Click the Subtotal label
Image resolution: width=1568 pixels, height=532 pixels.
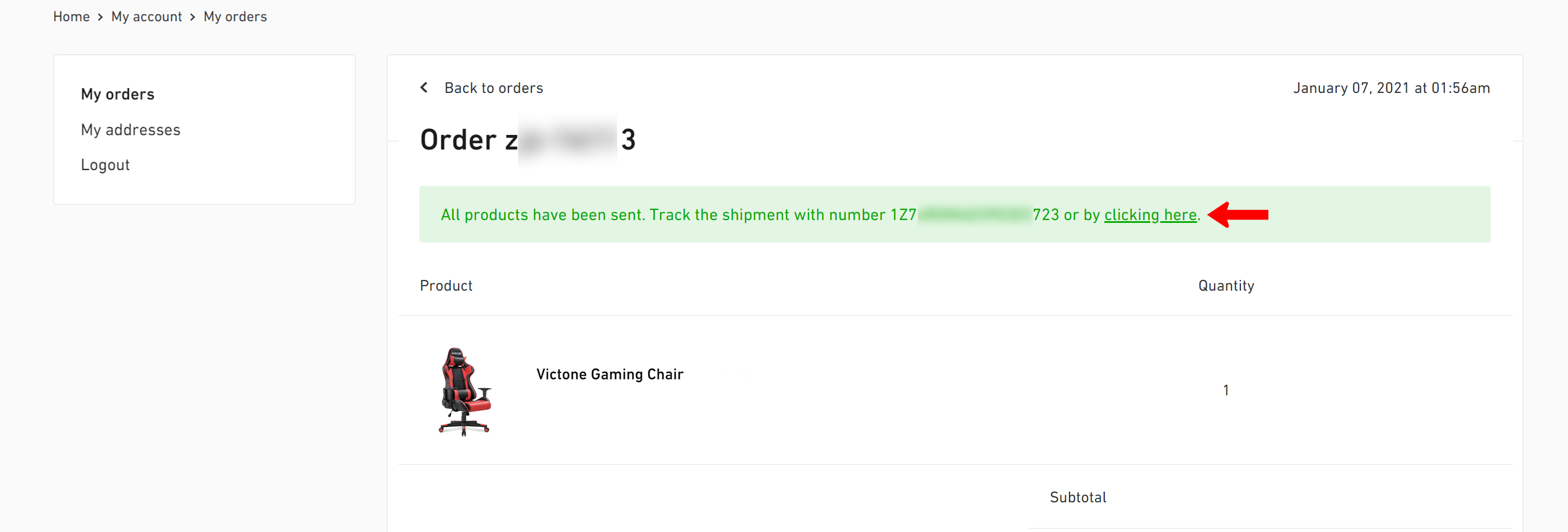pyautogui.click(x=1077, y=497)
